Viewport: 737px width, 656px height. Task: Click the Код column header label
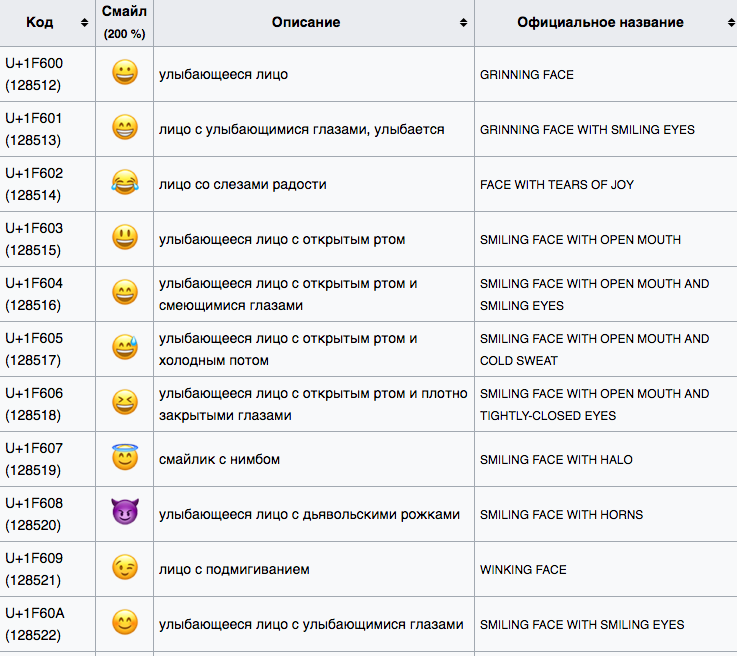point(39,22)
